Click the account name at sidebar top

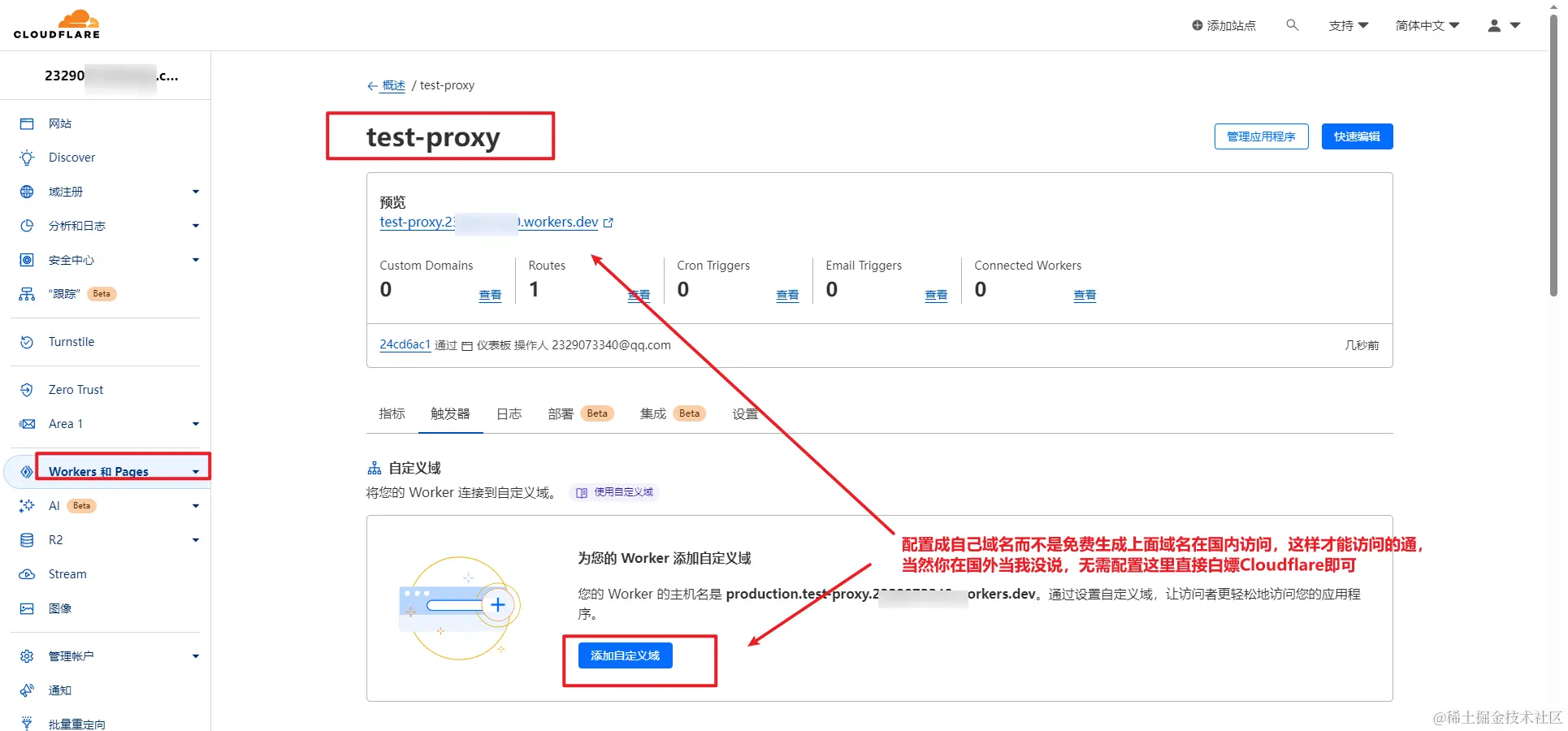(x=111, y=76)
